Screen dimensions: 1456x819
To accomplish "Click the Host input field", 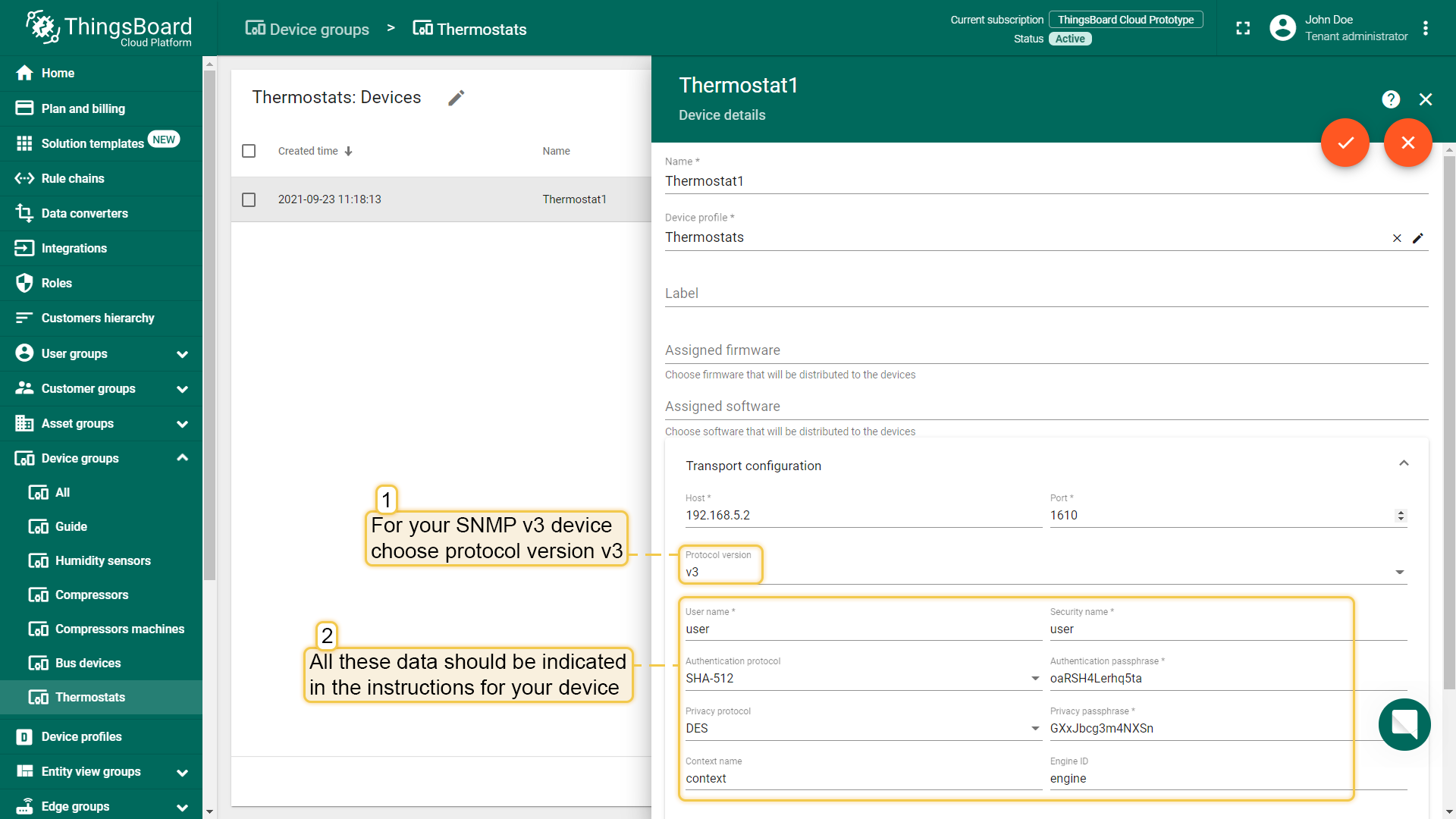I will 862,515.
